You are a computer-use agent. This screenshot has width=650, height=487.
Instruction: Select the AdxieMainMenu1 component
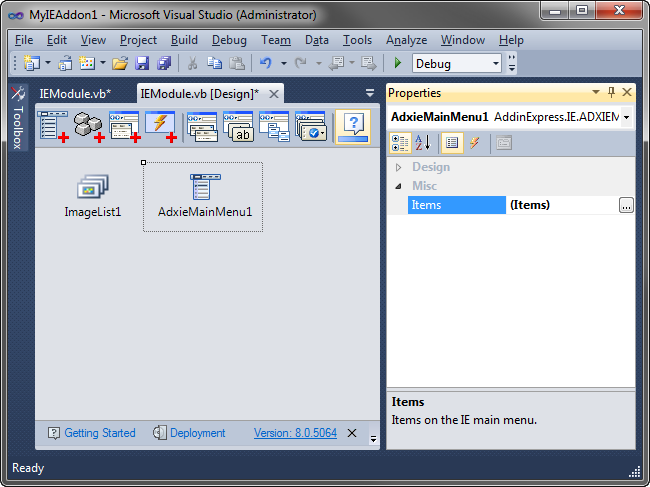point(203,197)
